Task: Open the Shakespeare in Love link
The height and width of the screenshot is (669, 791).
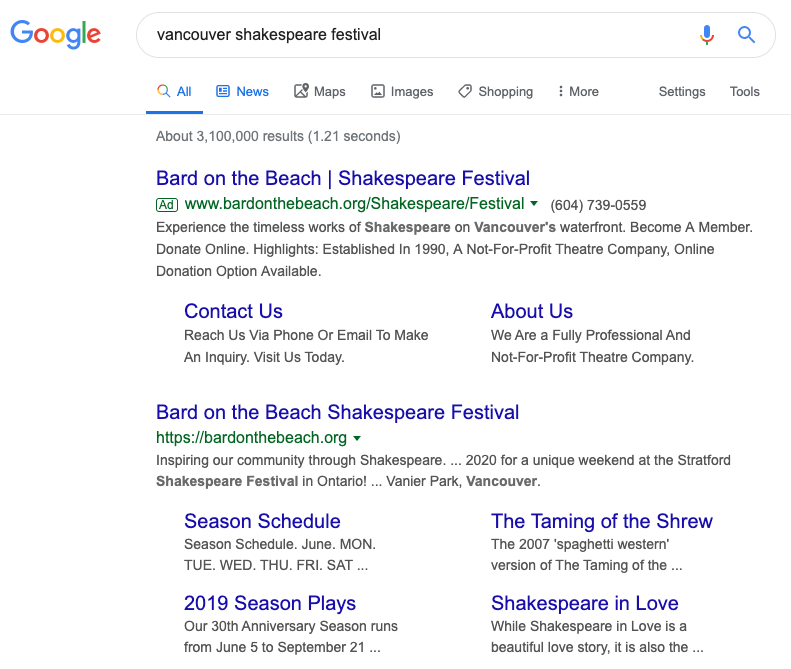Action: (x=584, y=603)
